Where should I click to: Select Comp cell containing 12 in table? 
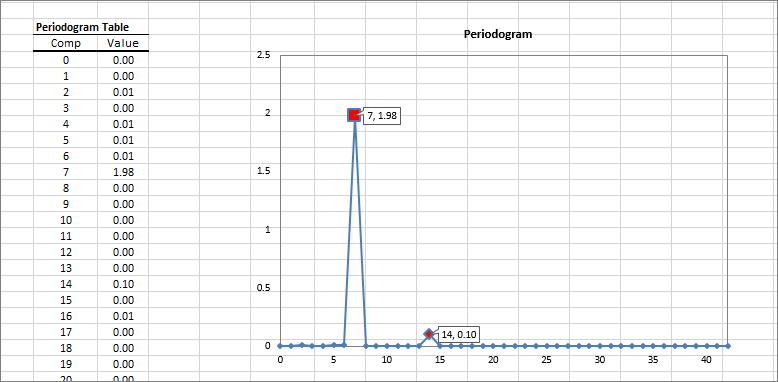66,252
